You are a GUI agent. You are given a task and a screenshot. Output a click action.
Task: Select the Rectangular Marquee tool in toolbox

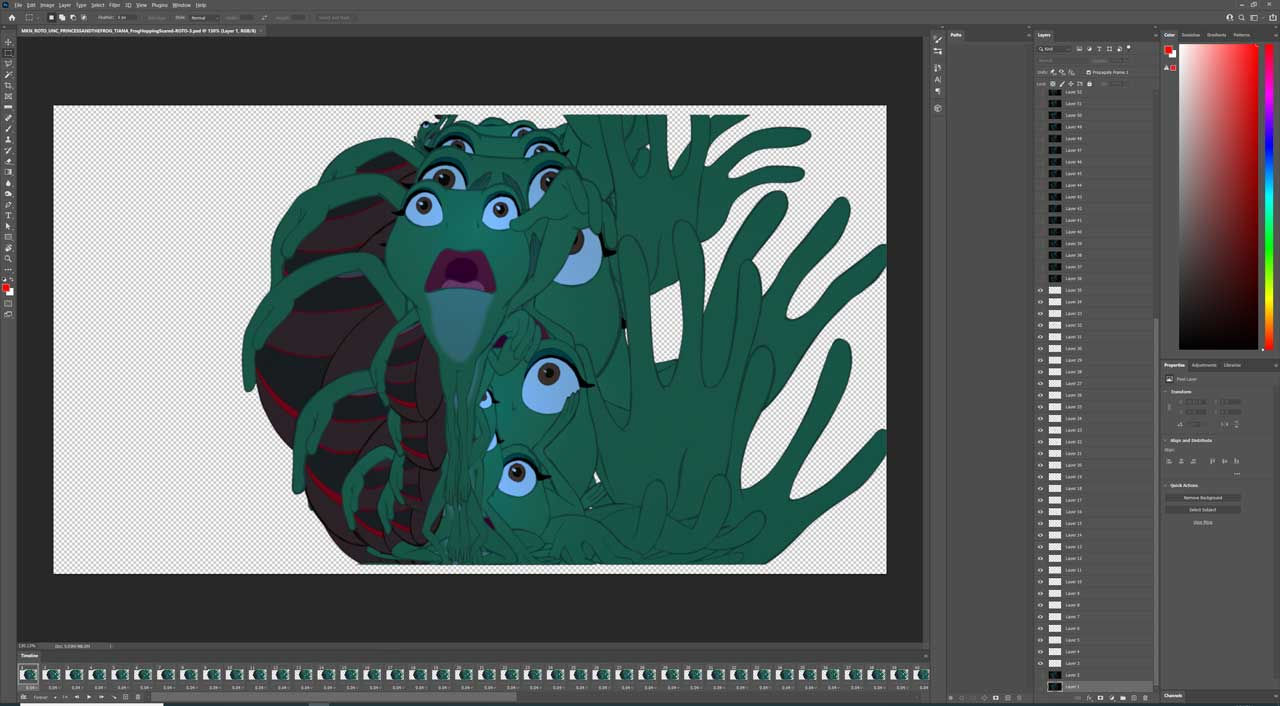(9, 53)
